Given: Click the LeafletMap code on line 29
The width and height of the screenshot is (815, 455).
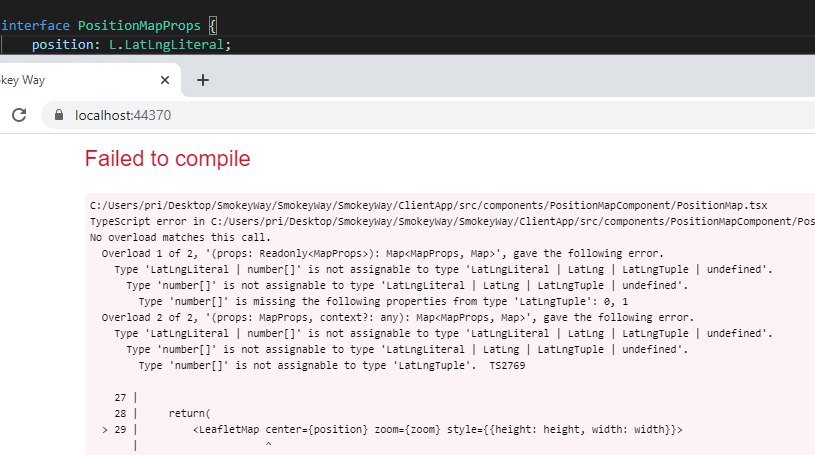Looking at the screenshot, I should click(x=437, y=430).
